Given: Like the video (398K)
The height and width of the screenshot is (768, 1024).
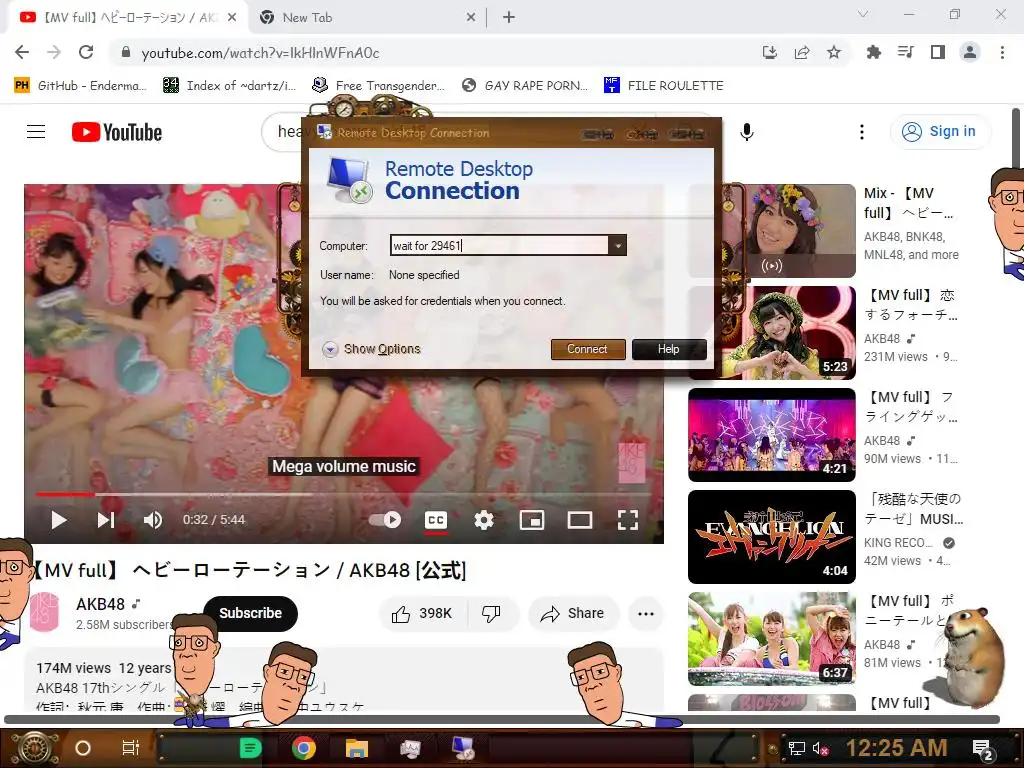Looking at the screenshot, I should 422,613.
